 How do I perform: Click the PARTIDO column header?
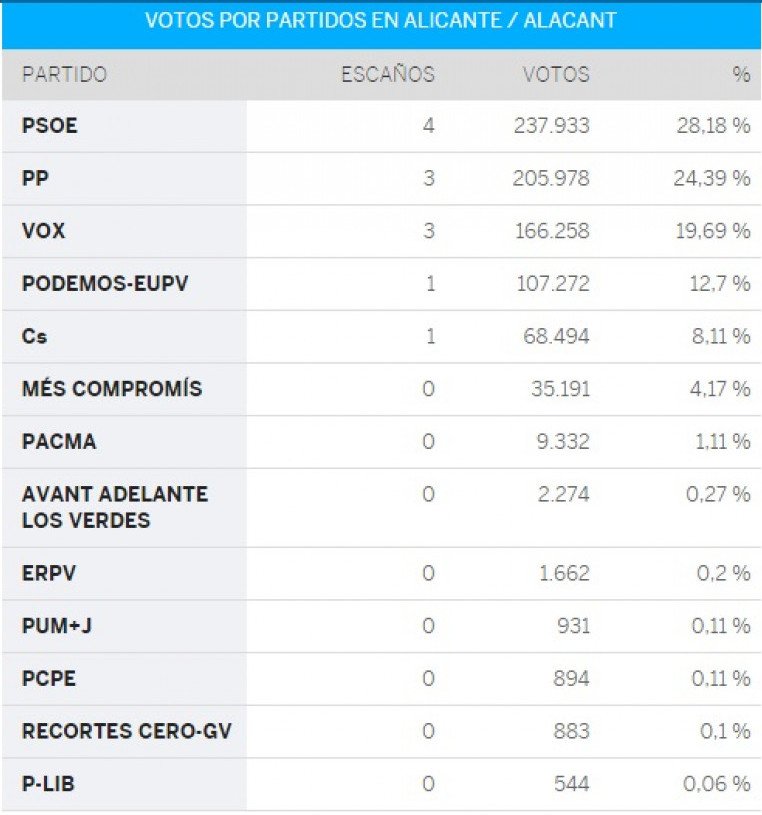point(64,75)
